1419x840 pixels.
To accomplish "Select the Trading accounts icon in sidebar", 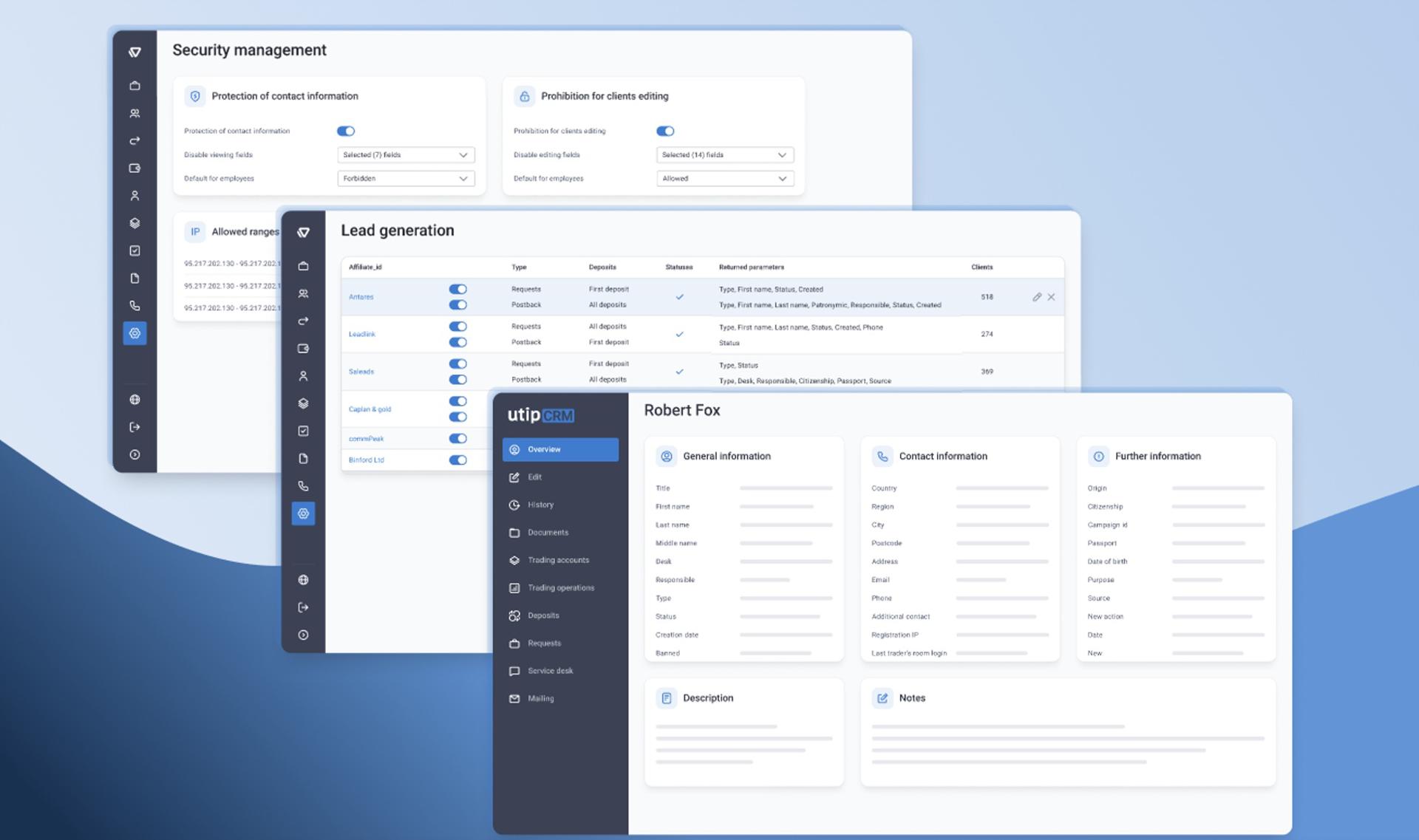I will 514,560.
